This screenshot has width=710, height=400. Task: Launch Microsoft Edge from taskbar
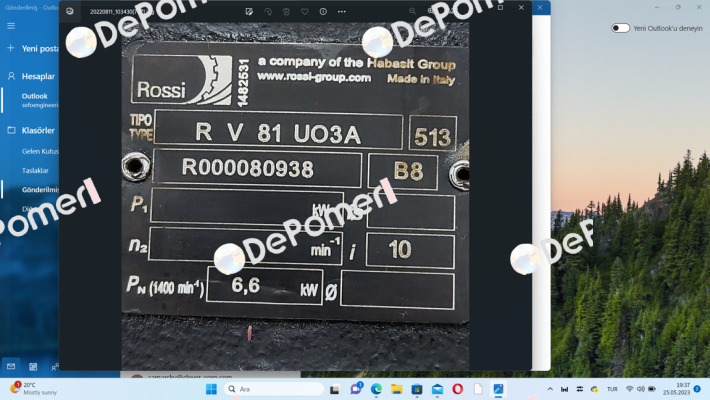376,389
